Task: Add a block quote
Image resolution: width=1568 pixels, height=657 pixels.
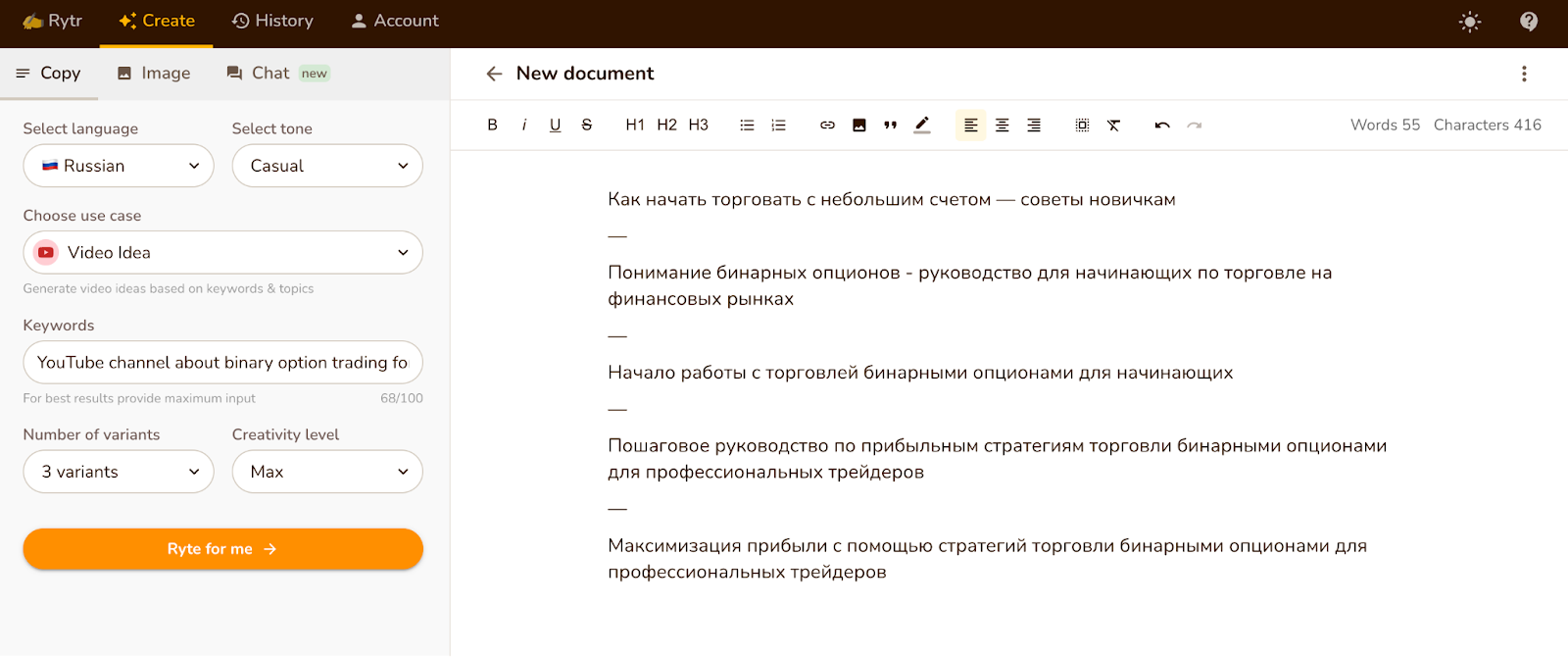Action: point(890,125)
